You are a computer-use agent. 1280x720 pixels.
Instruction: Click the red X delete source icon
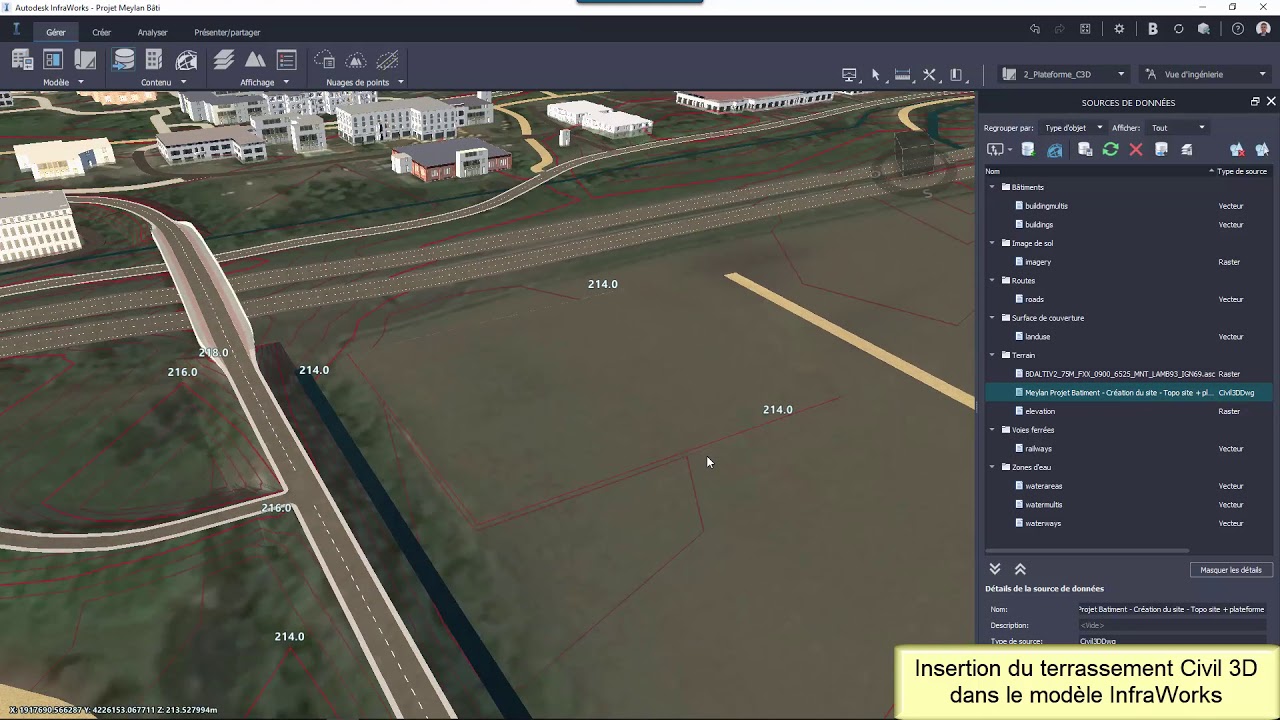click(x=1136, y=149)
